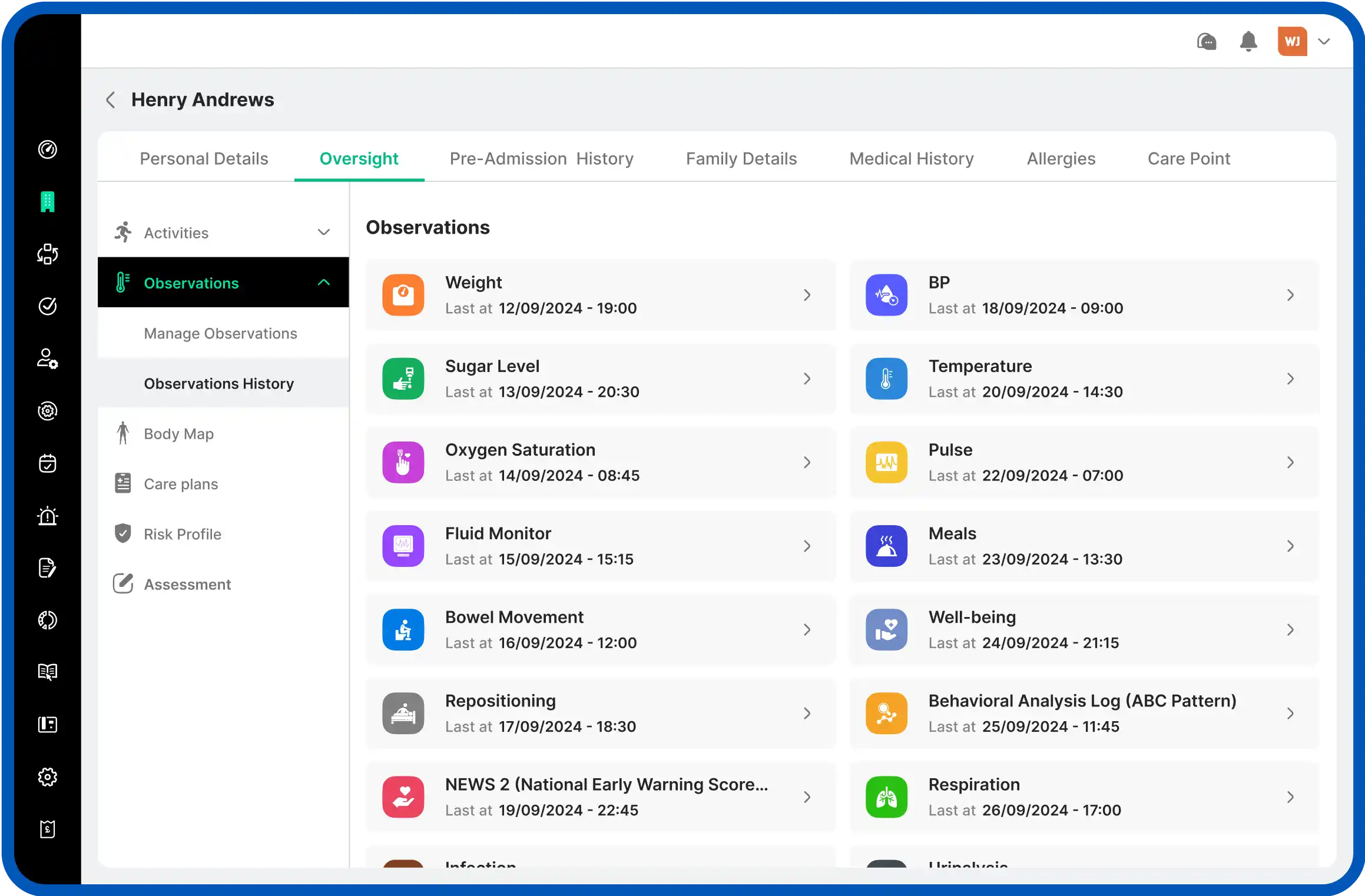The height and width of the screenshot is (896, 1365).
Task: Click Fluid Monitor title text
Action: click(x=498, y=533)
